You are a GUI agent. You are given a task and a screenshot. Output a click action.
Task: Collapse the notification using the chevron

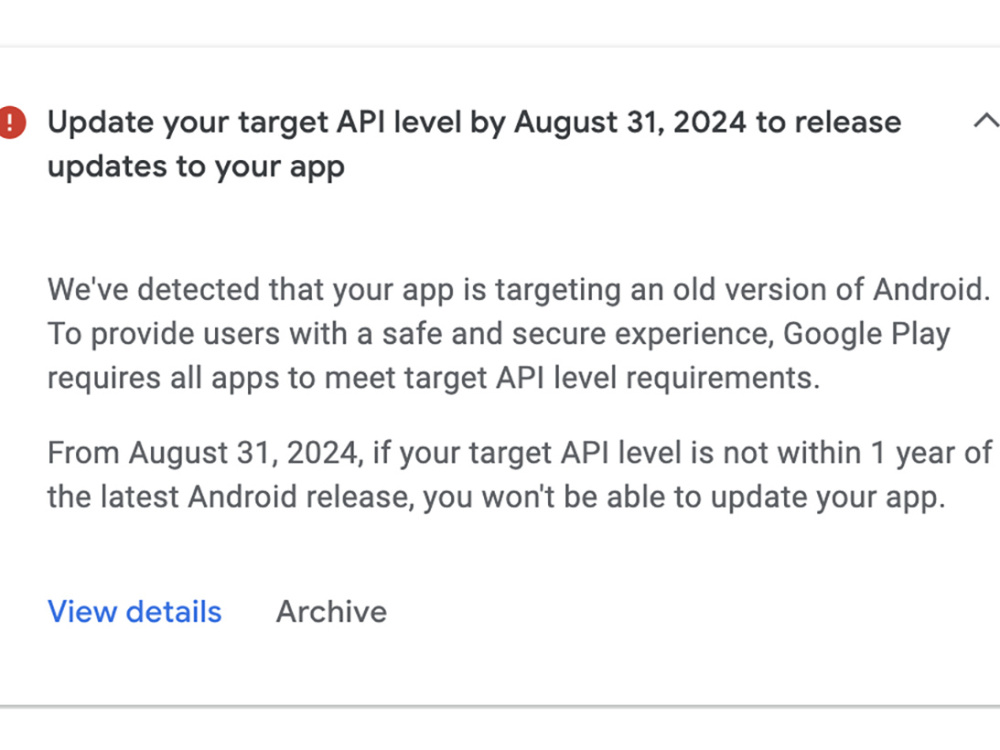pos(987,120)
